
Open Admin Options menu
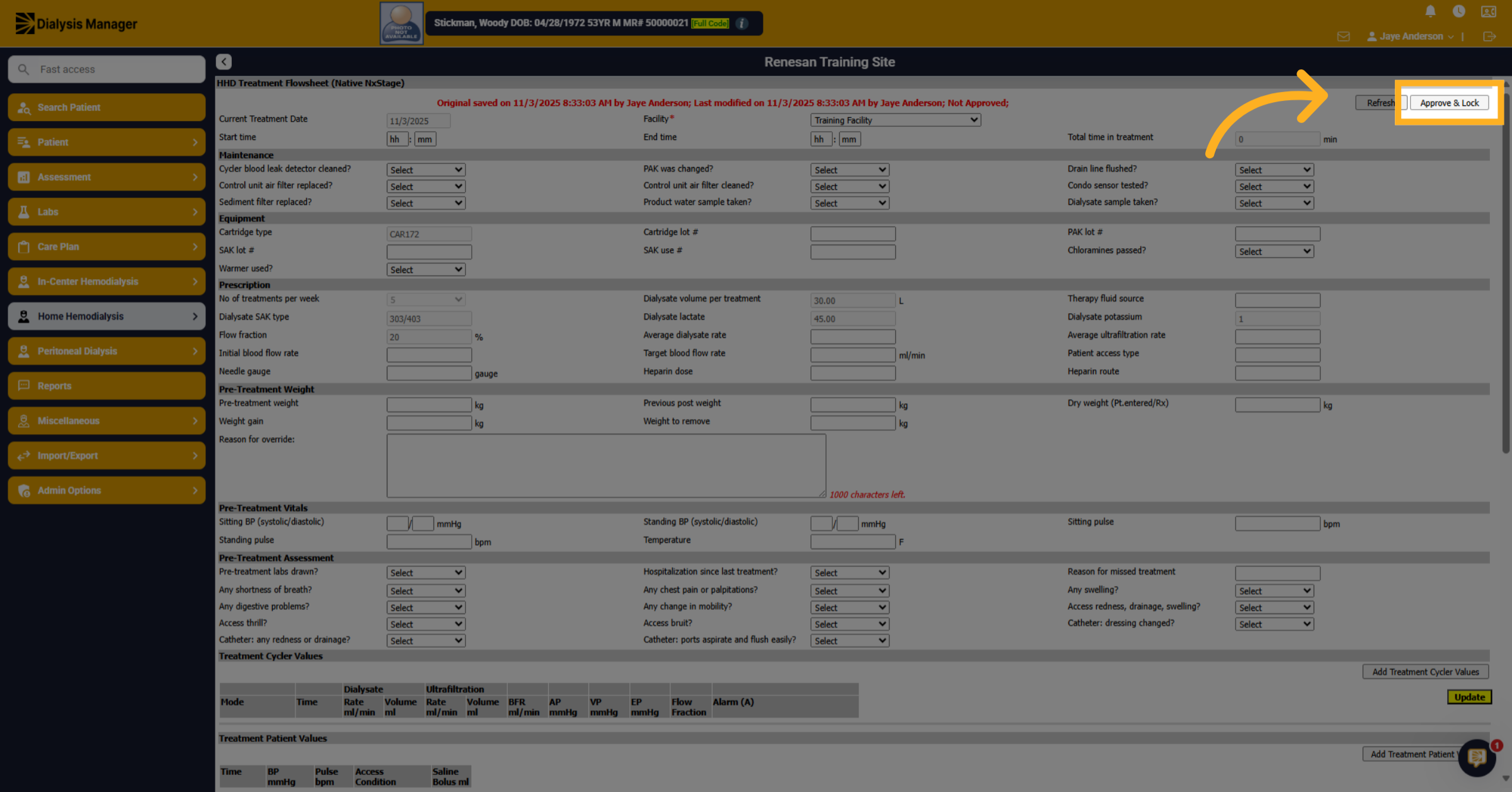[x=106, y=490]
